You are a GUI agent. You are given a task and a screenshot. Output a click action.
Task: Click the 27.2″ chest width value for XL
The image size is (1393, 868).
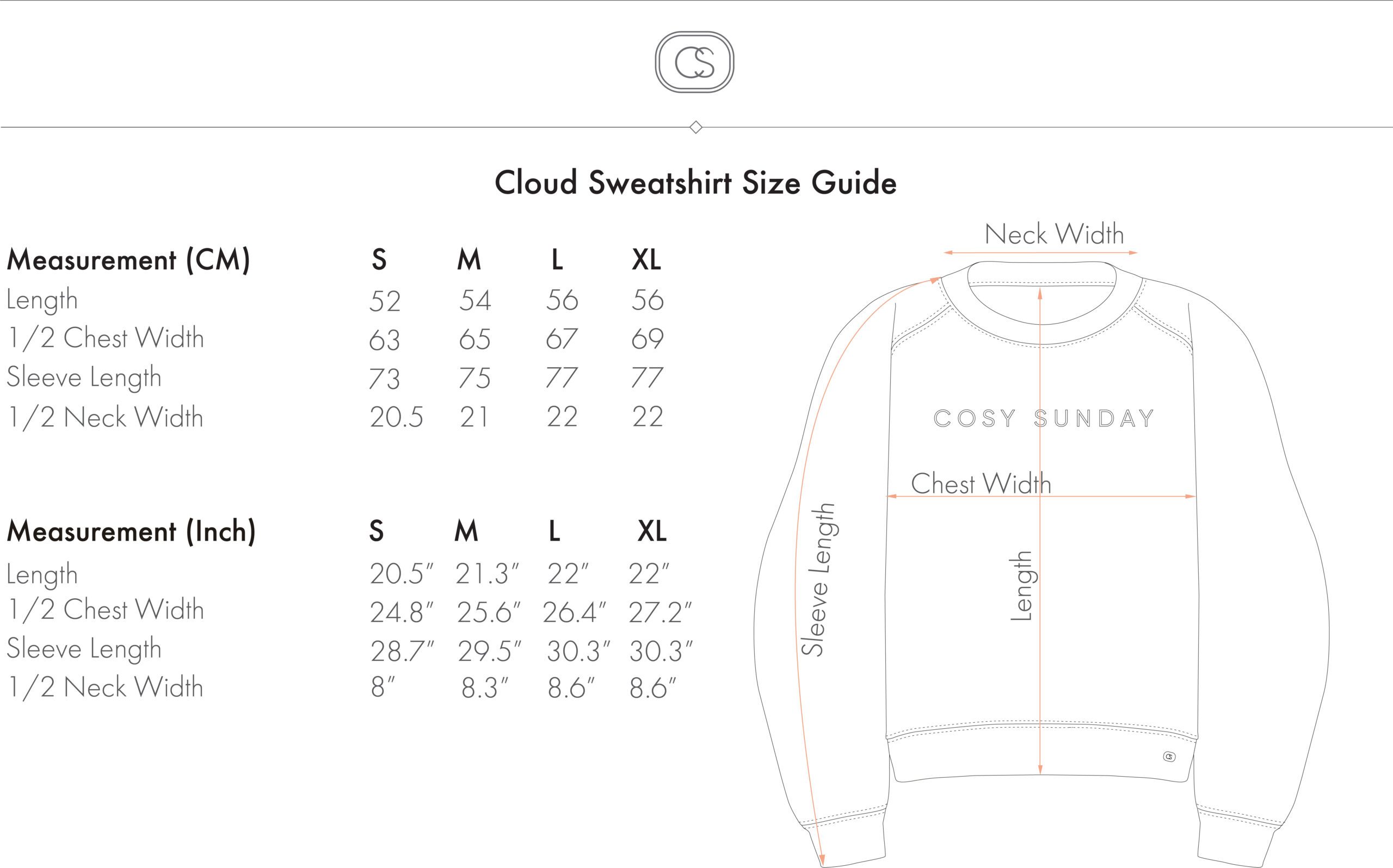(659, 612)
